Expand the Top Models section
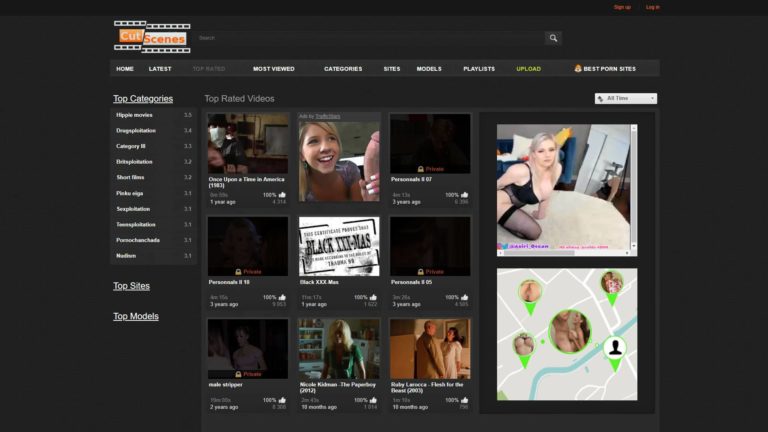Viewport: 768px width, 432px height. pos(135,317)
